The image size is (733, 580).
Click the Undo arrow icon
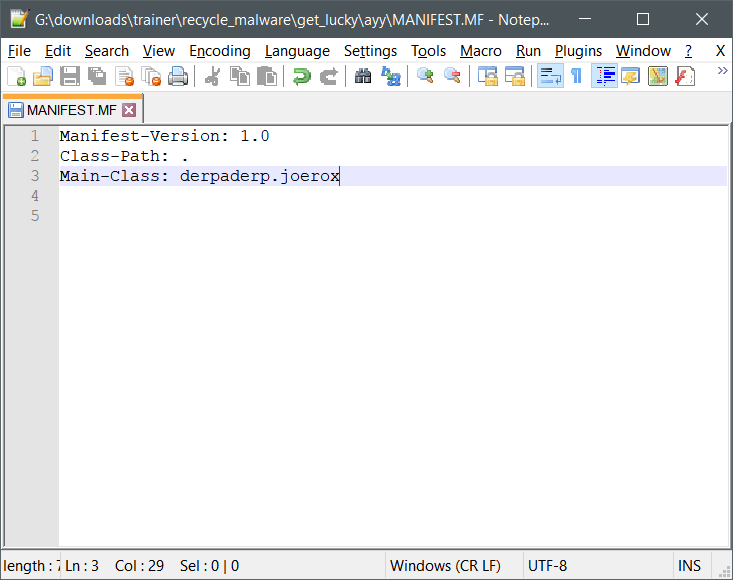301,76
